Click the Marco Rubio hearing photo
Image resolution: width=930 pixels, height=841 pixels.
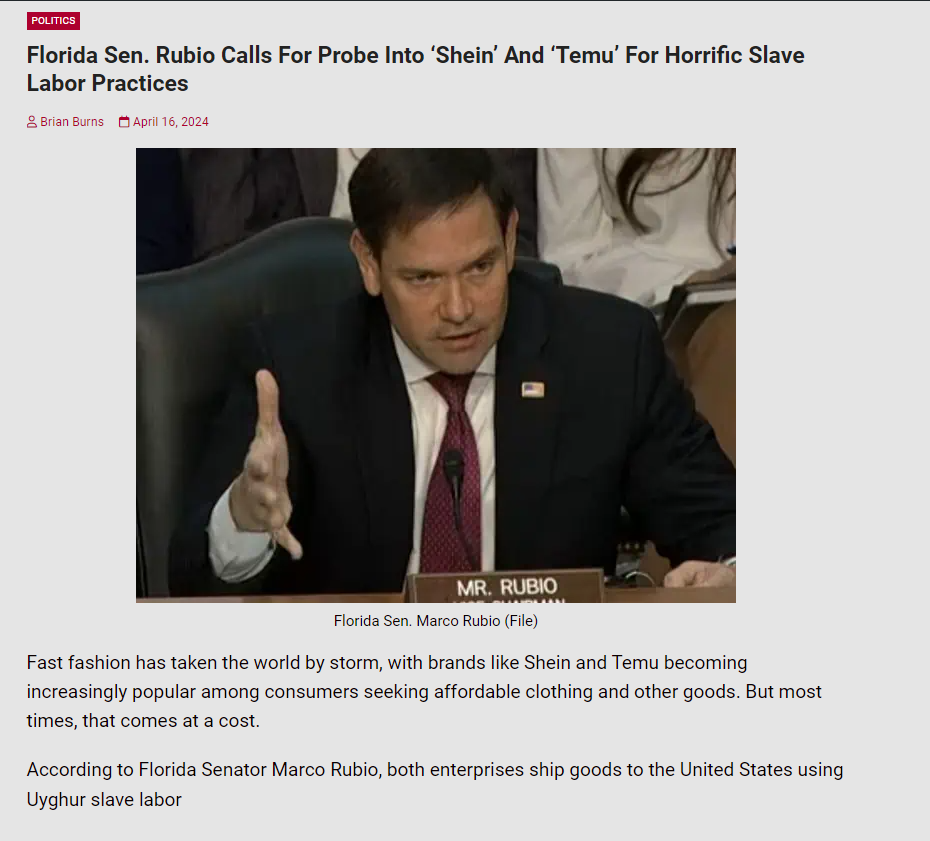pyautogui.click(x=436, y=375)
